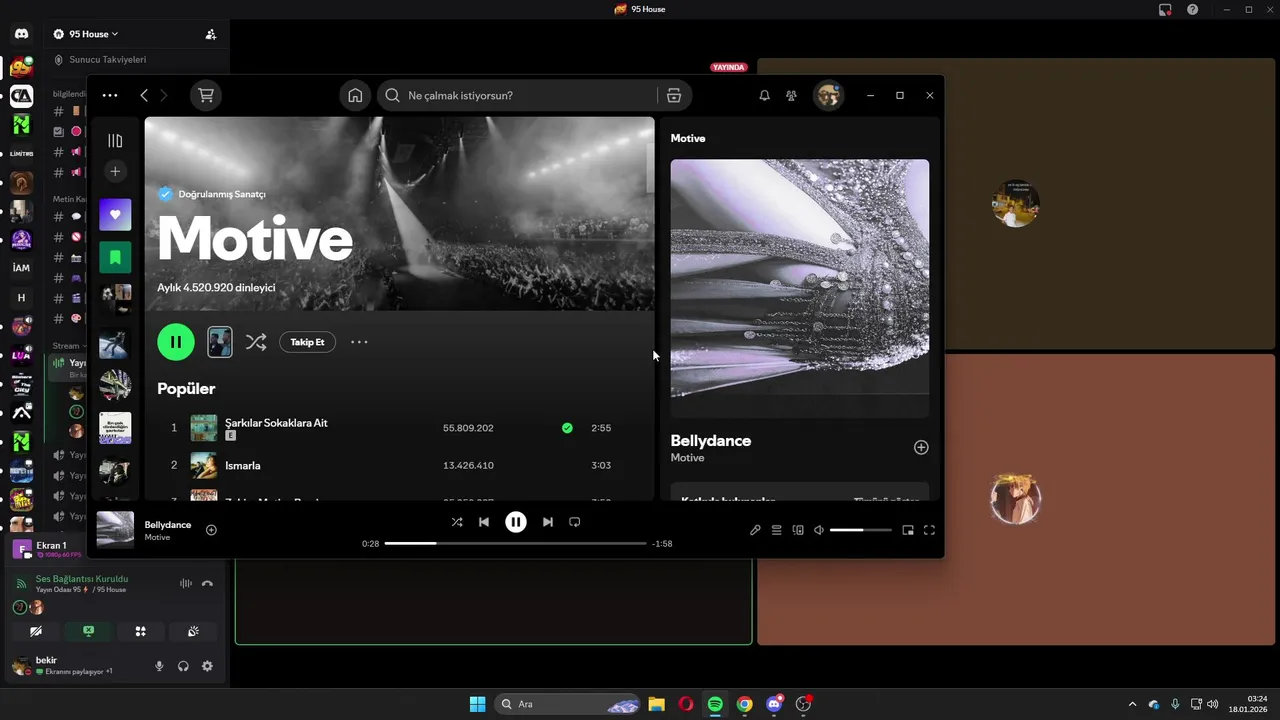Add Bellydance to Liked Songs in right panel

click(921, 447)
